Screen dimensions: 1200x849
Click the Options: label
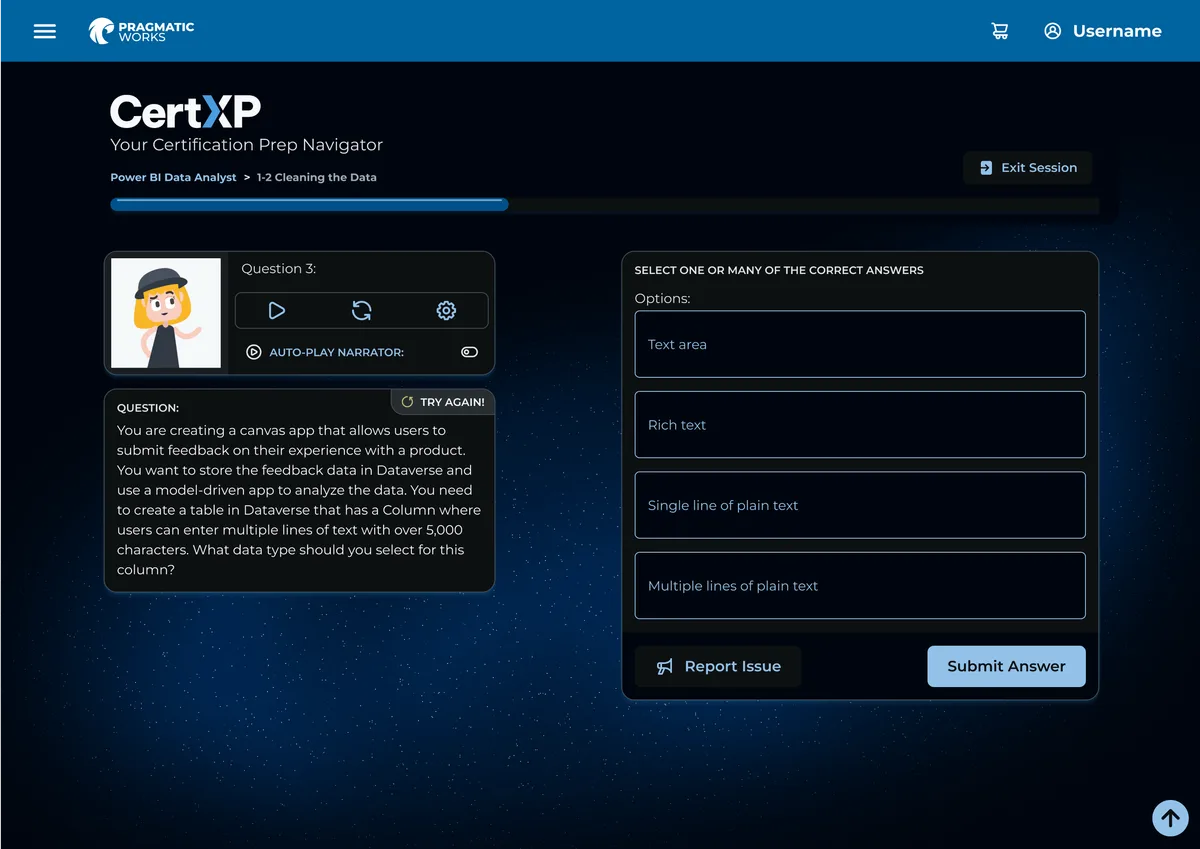[x=662, y=299]
